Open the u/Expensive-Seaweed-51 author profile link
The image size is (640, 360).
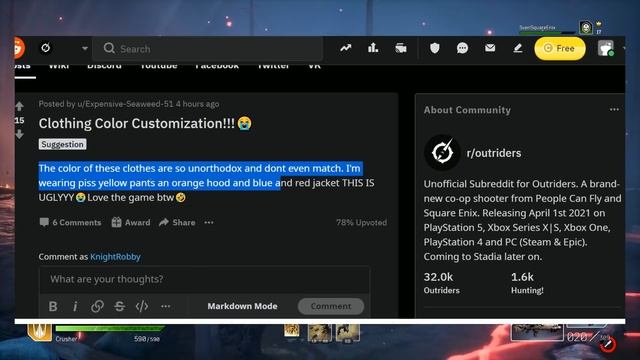[x=125, y=104]
